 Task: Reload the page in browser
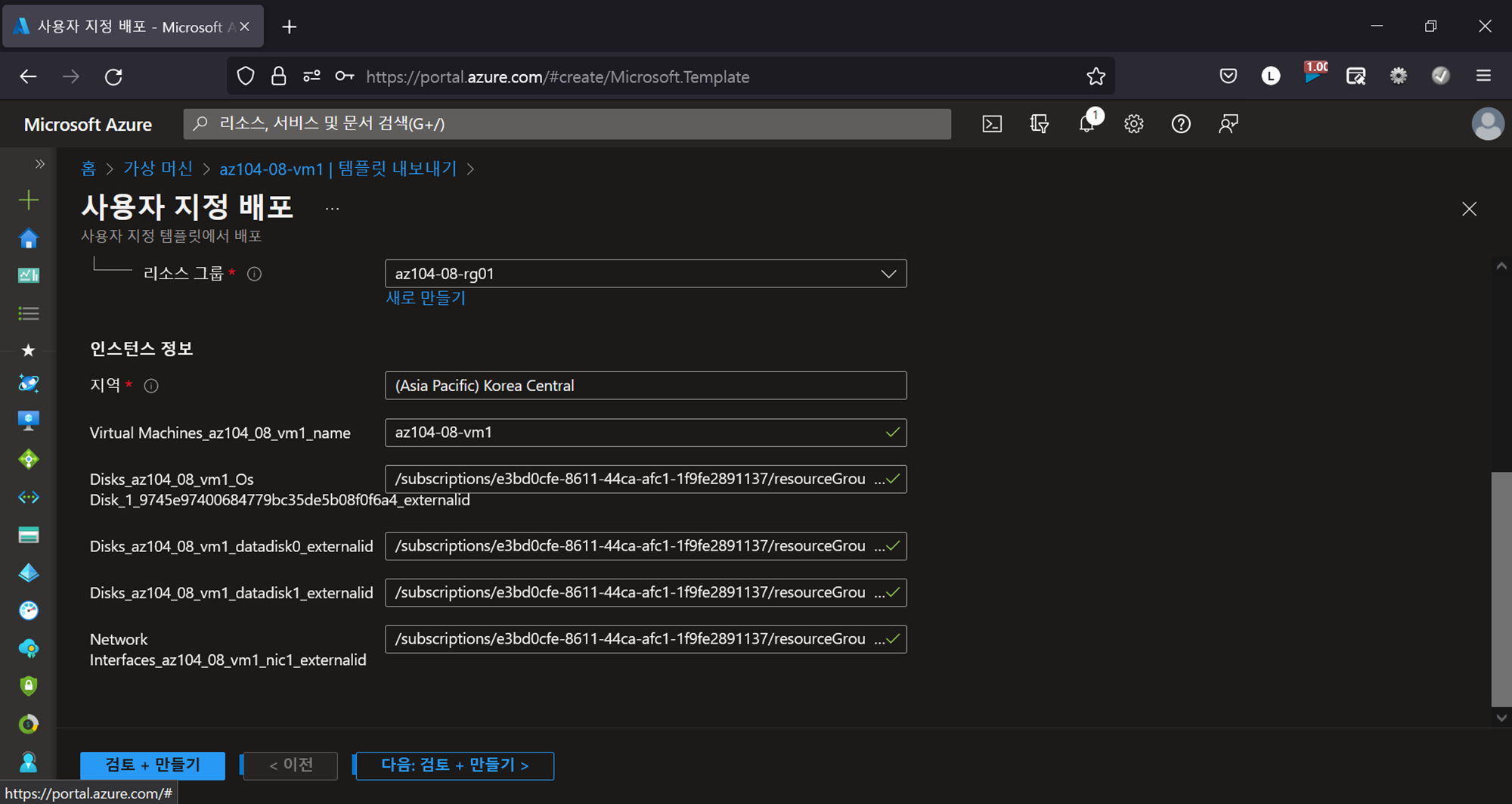(113, 76)
